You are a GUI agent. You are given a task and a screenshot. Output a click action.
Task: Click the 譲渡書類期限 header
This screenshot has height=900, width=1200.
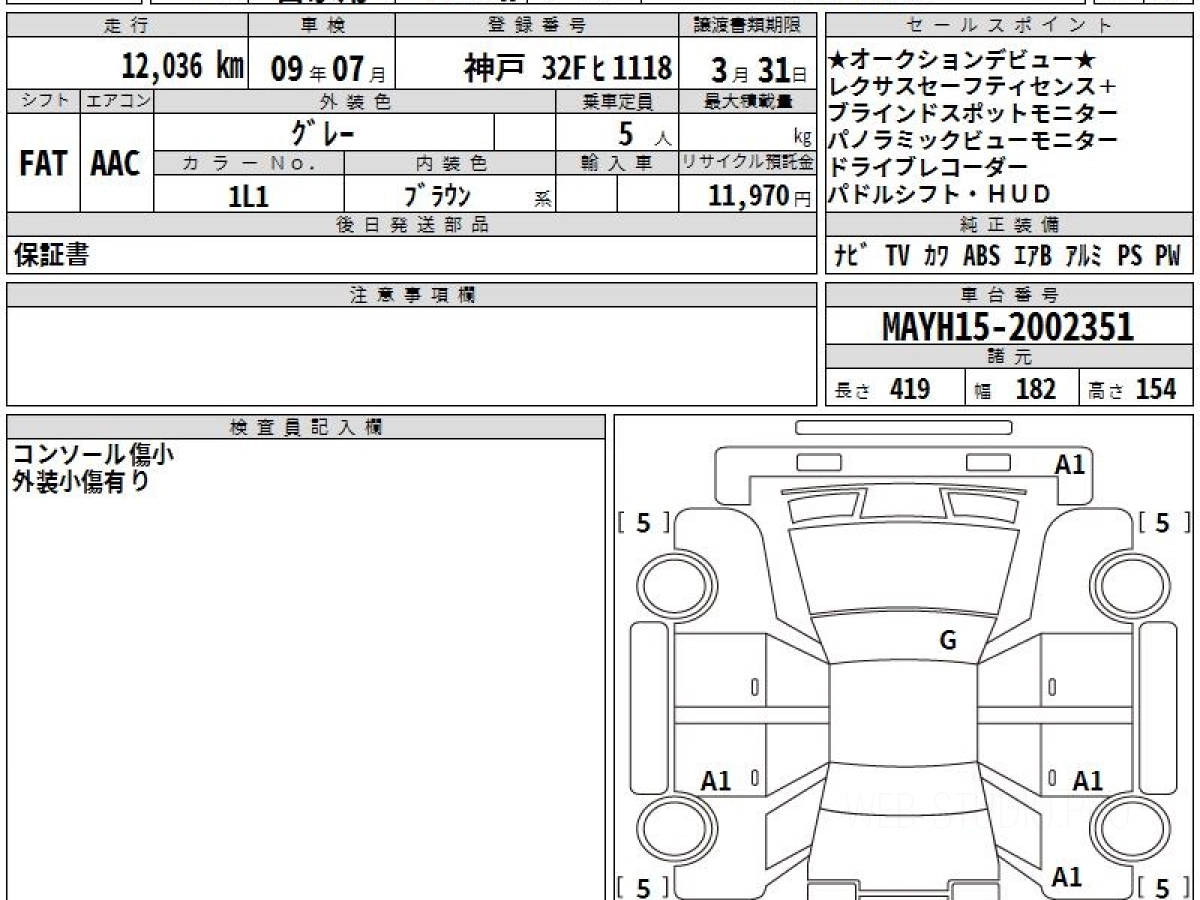pyautogui.click(x=748, y=26)
